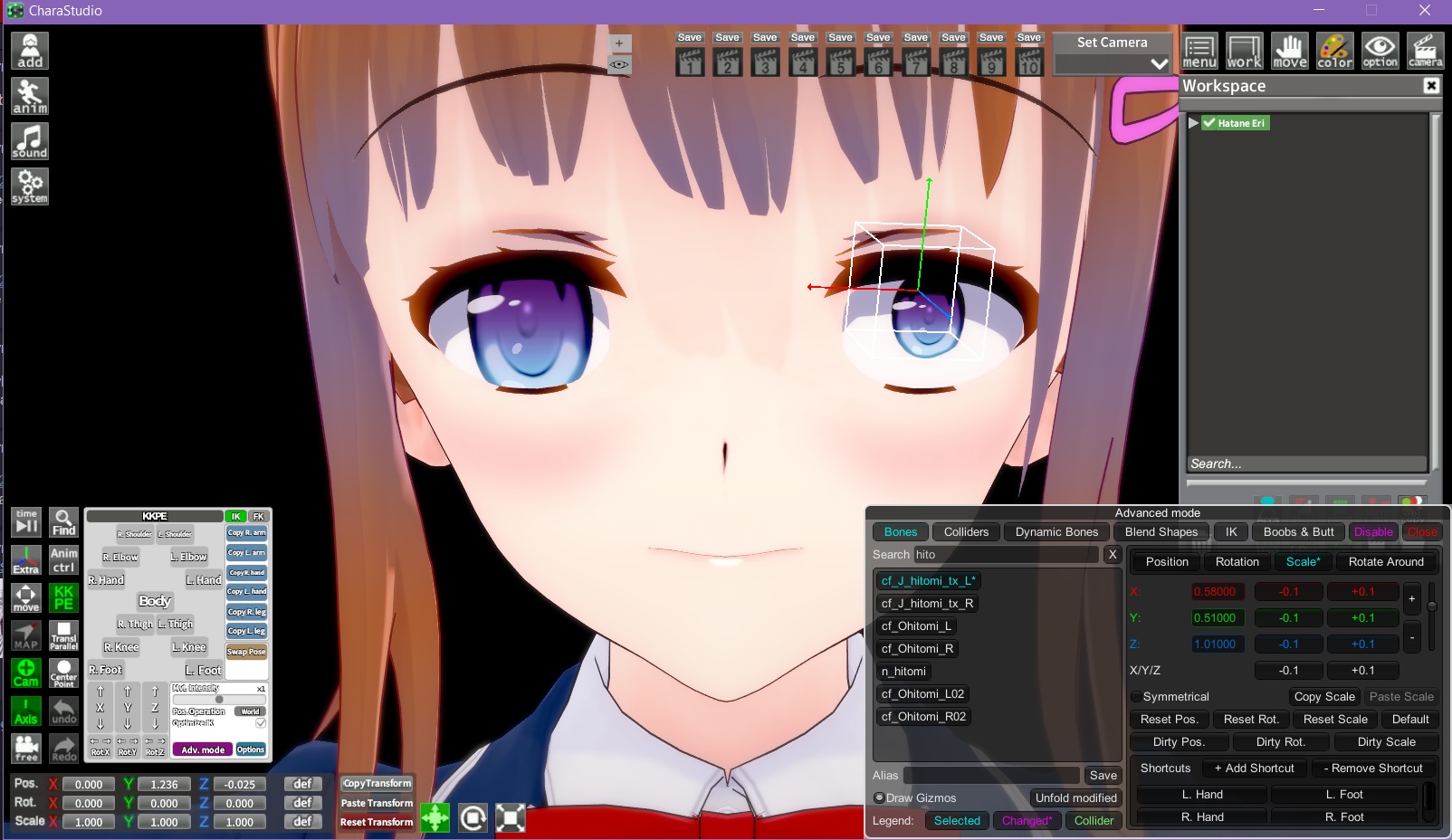Click the Copy Scale button
Image resolution: width=1452 pixels, height=840 pixels.
1324,697
